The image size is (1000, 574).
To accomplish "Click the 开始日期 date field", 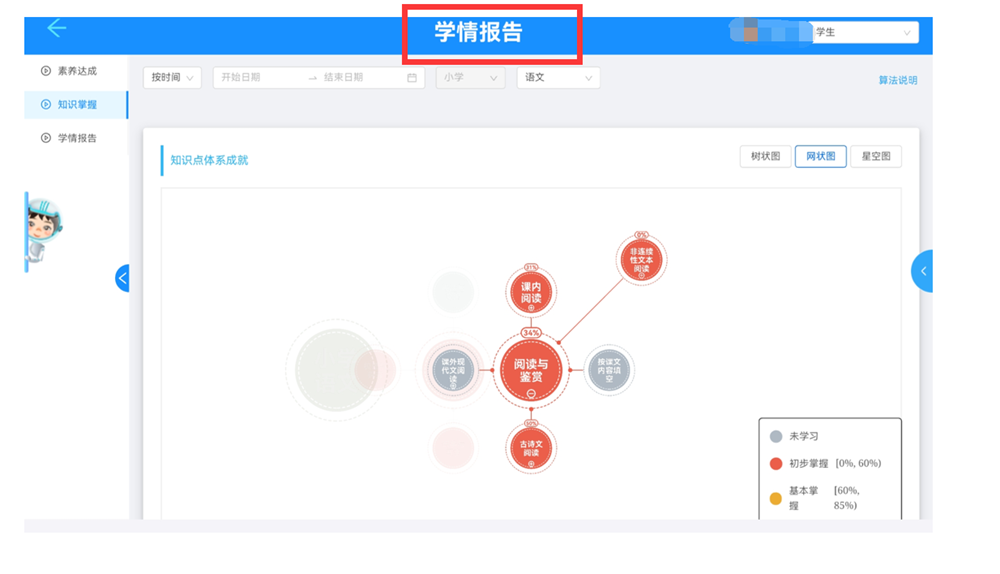I will tap(241, 77).
